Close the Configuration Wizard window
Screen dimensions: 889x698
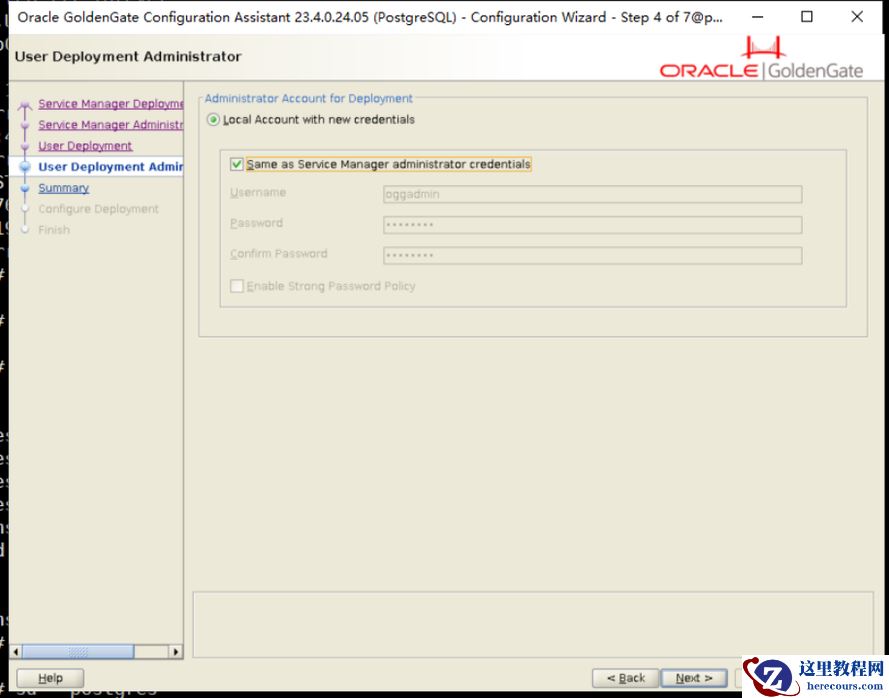(x=857, y=17)
